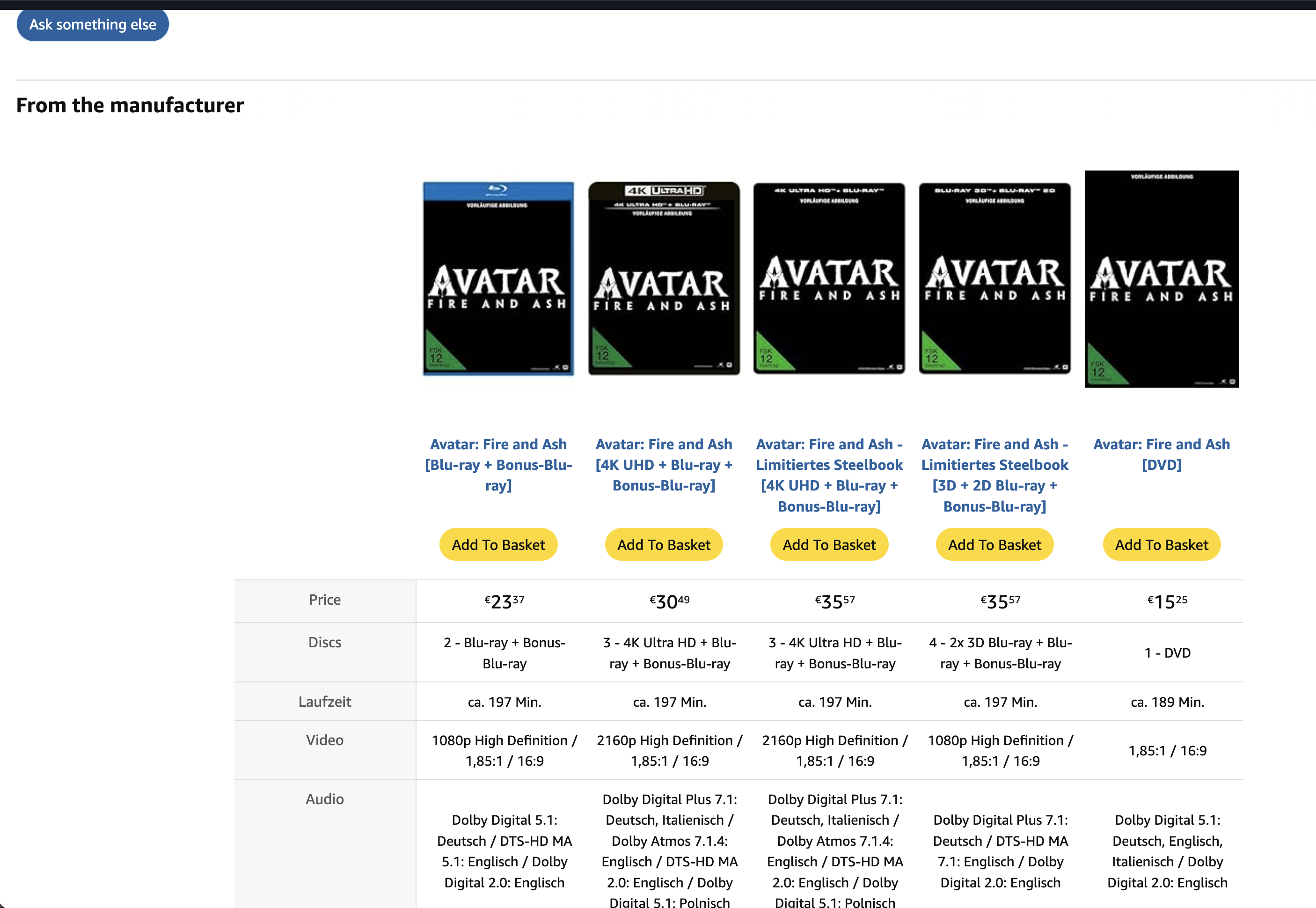Add the 3D + 2D Steelbook to basket
1316x908 pixels.
click(994, 544)
